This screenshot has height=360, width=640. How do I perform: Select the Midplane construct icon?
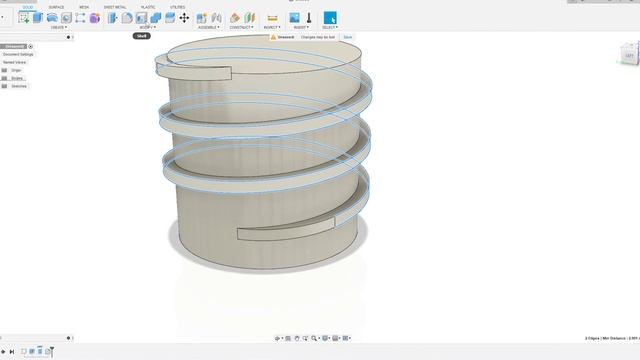(x=249, y=18)
